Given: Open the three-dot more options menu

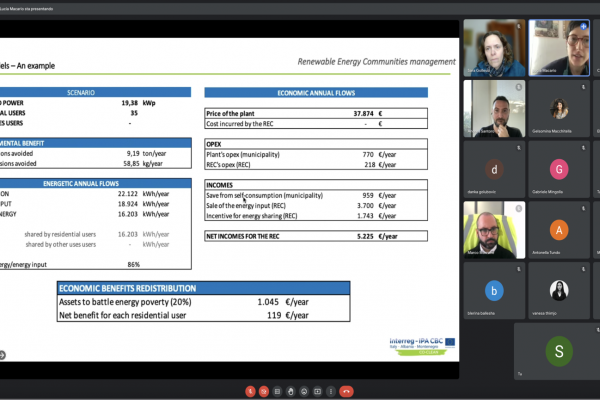Looking at the screenshot, I should click(331, 391).
